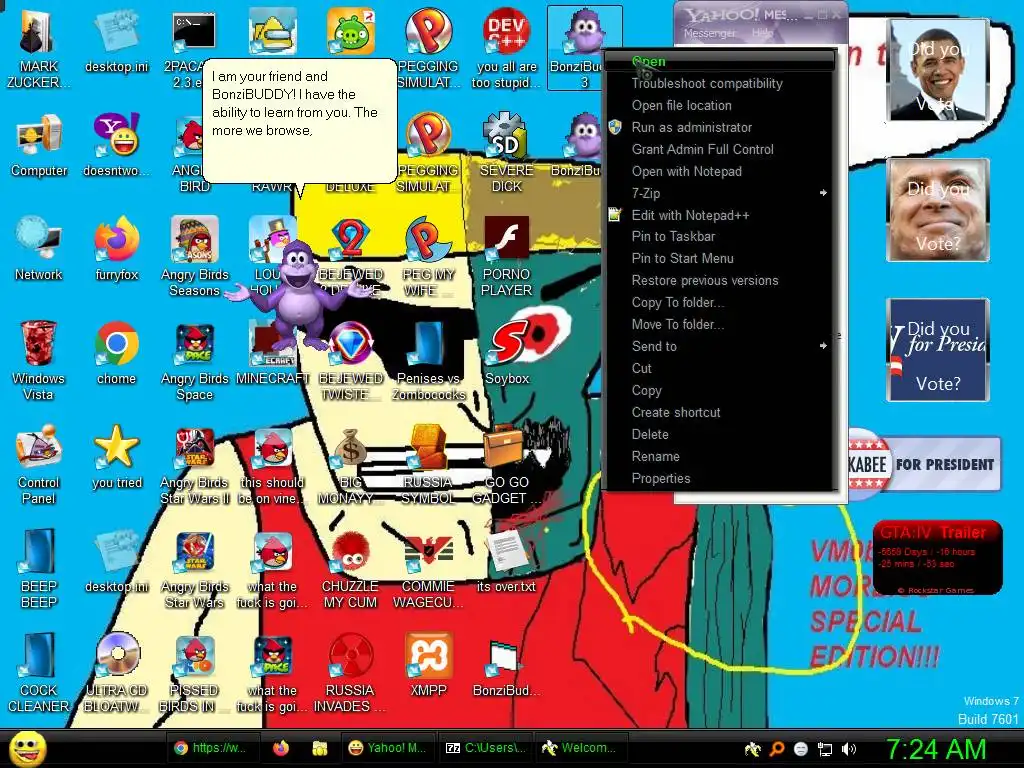
Task: Open the BIG MONAYY money bag icon
Action: click(351, 466)
